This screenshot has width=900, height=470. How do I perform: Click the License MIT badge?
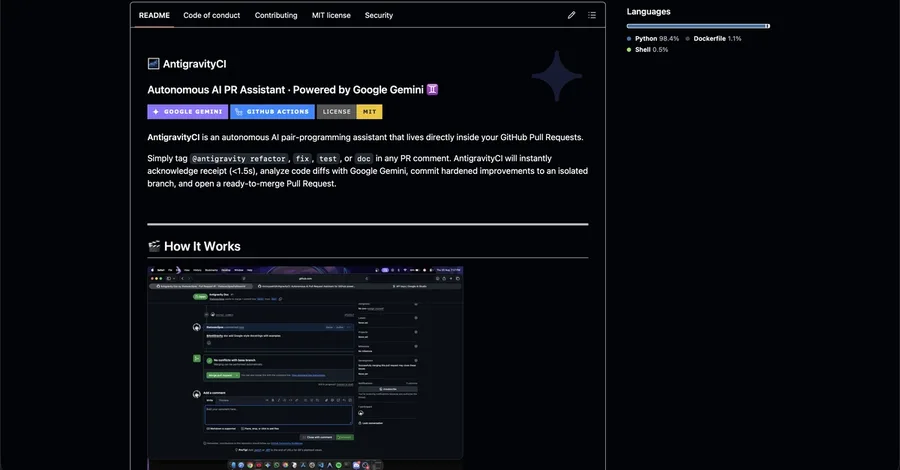tap(350, 112)
